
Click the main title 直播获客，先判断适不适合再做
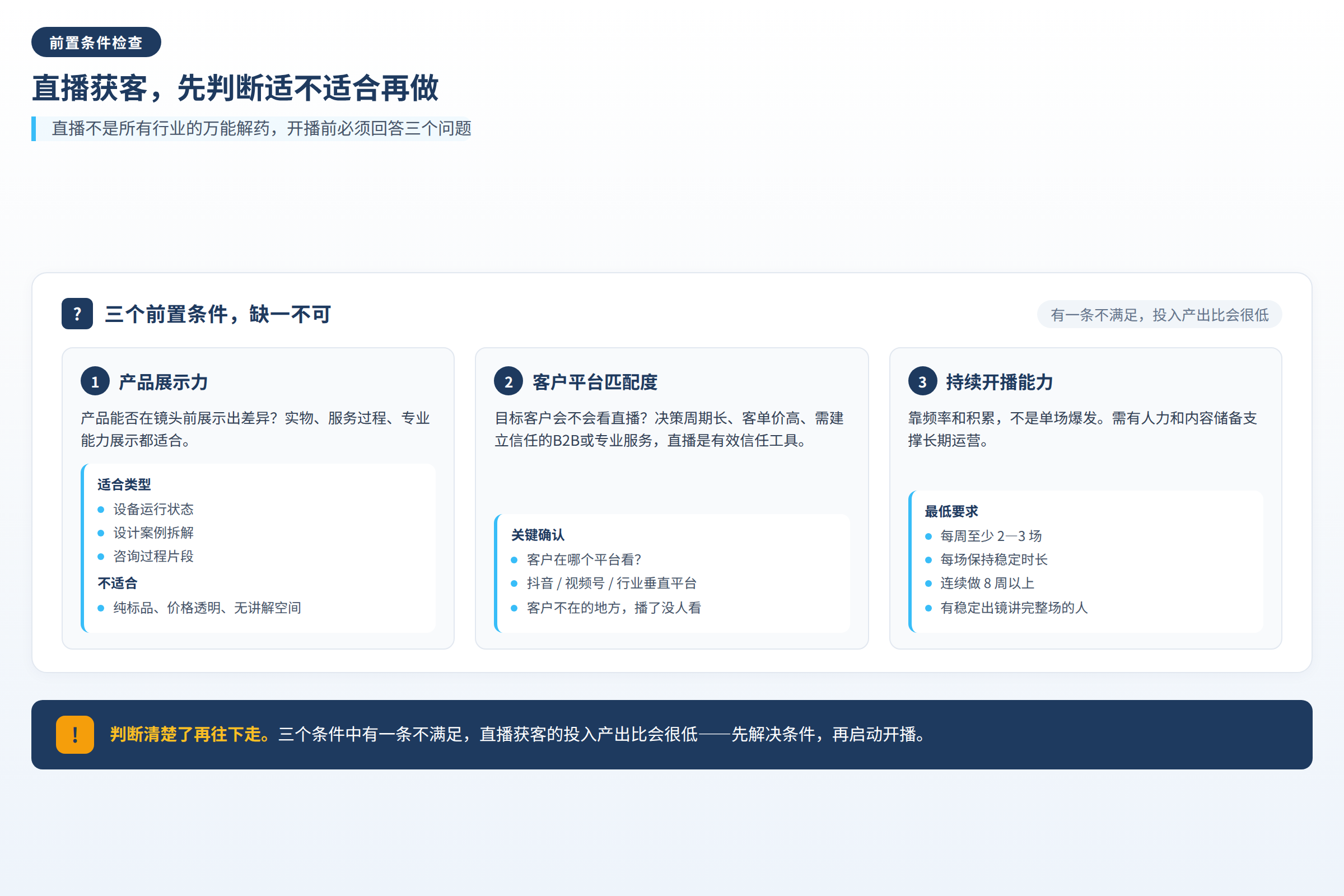pyautogui.click(x=235, y=88)
